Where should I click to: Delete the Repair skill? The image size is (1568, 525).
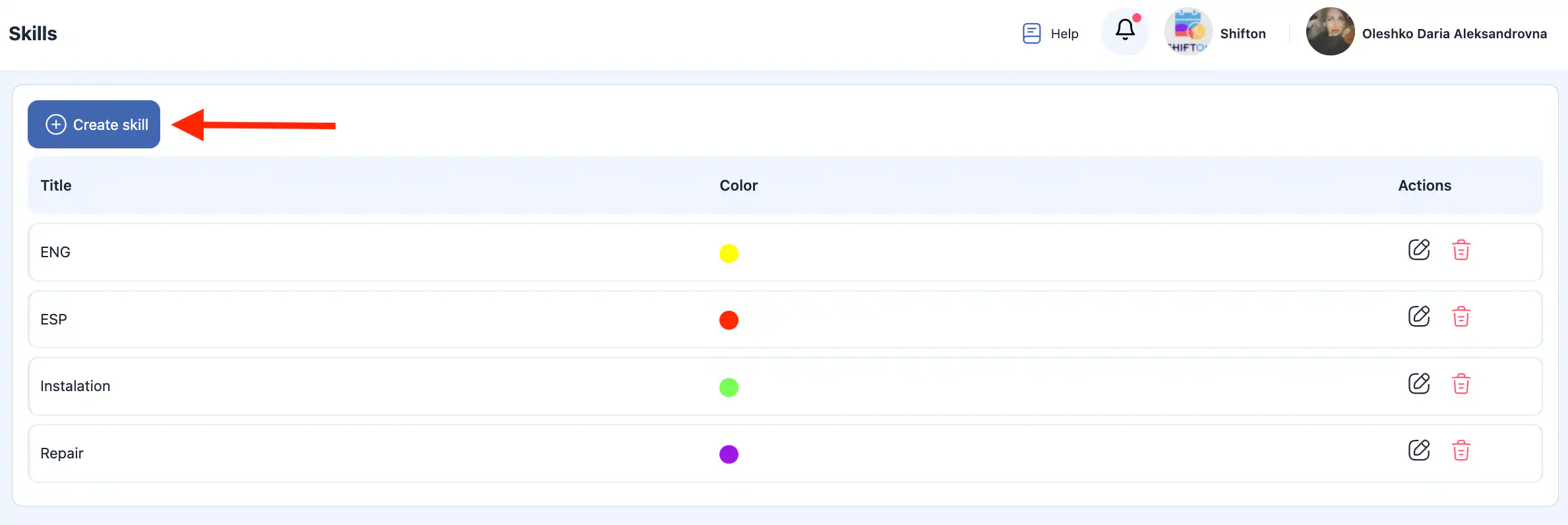(x=1461, y=450)
